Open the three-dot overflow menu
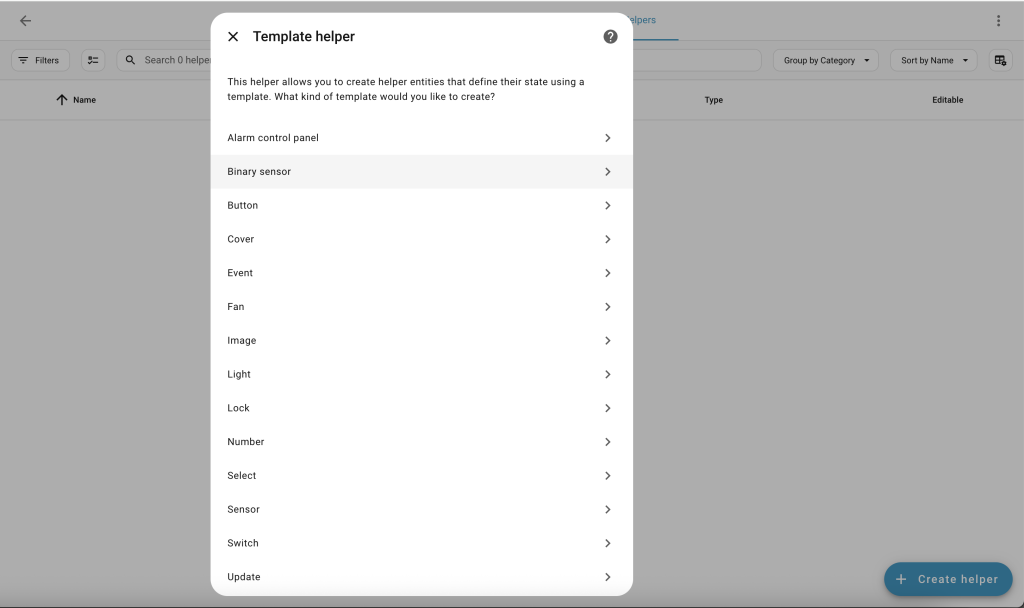Image resolution: width=1024 pixels, height=608 pixels. point(998,21)
